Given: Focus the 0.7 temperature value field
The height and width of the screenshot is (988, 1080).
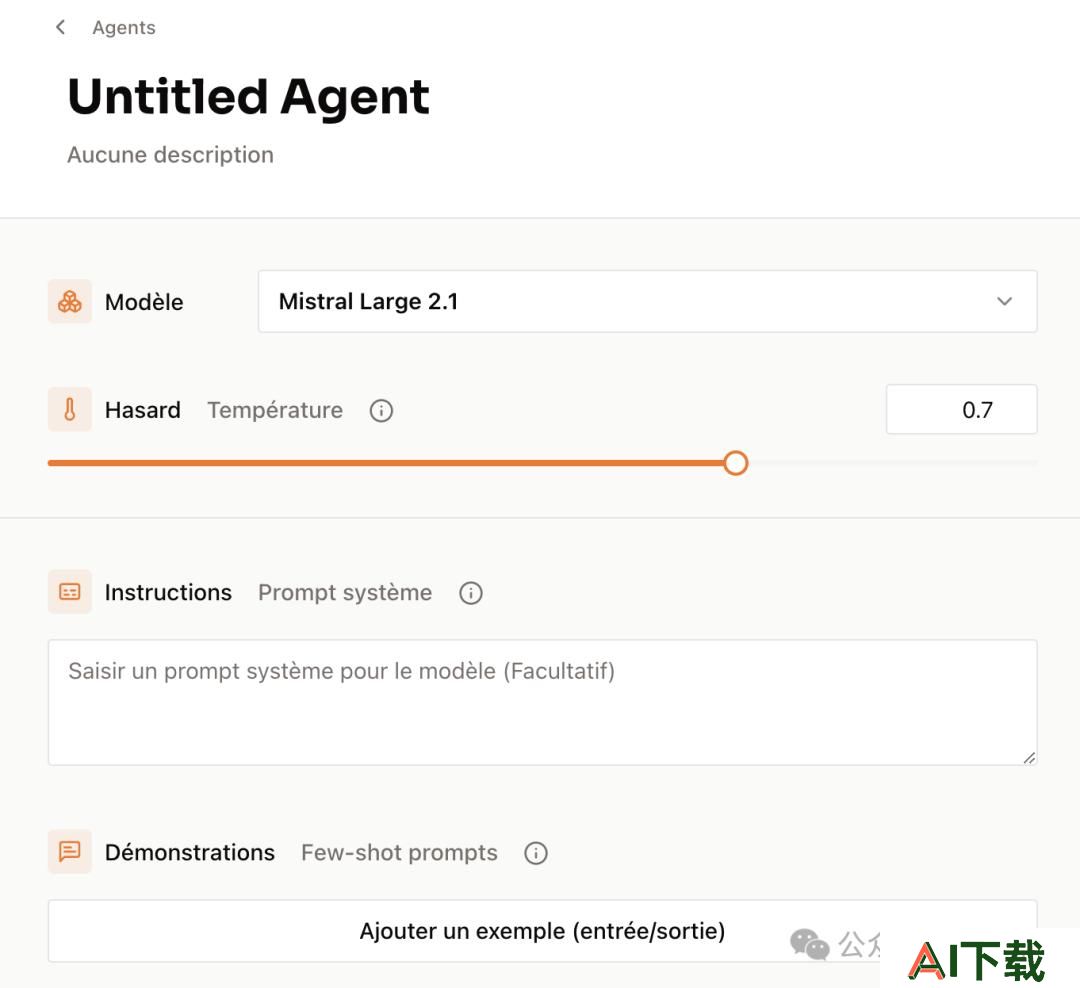Looking at the screenshot, I should pos(962,410).
